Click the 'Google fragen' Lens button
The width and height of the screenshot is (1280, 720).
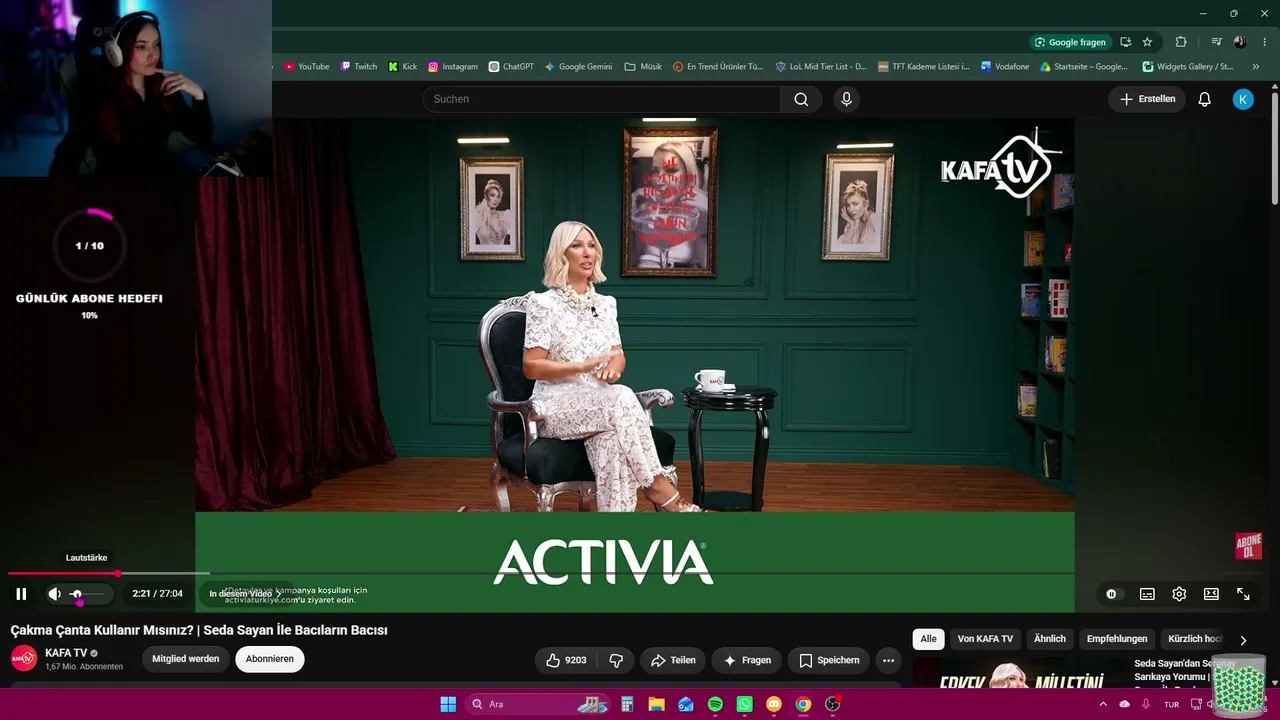pyautogui.click(x=1071, y=42)
